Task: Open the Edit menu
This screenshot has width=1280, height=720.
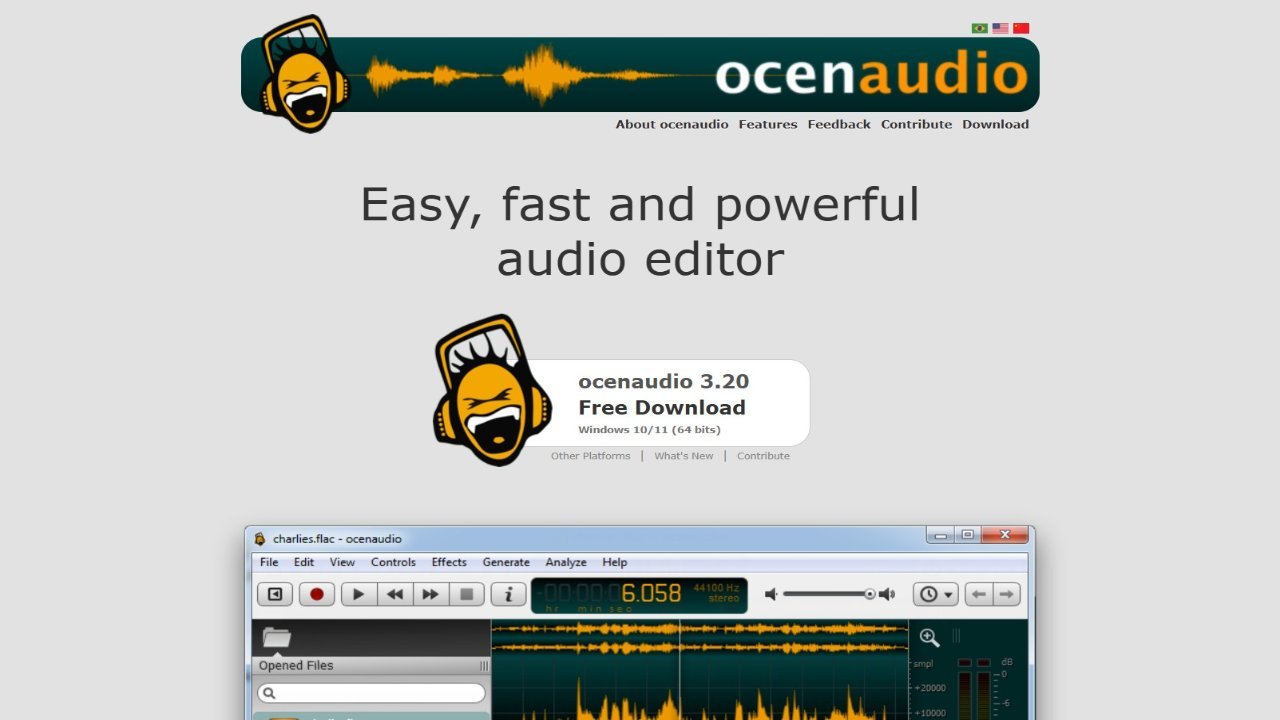Action: (x=304, y=562)
